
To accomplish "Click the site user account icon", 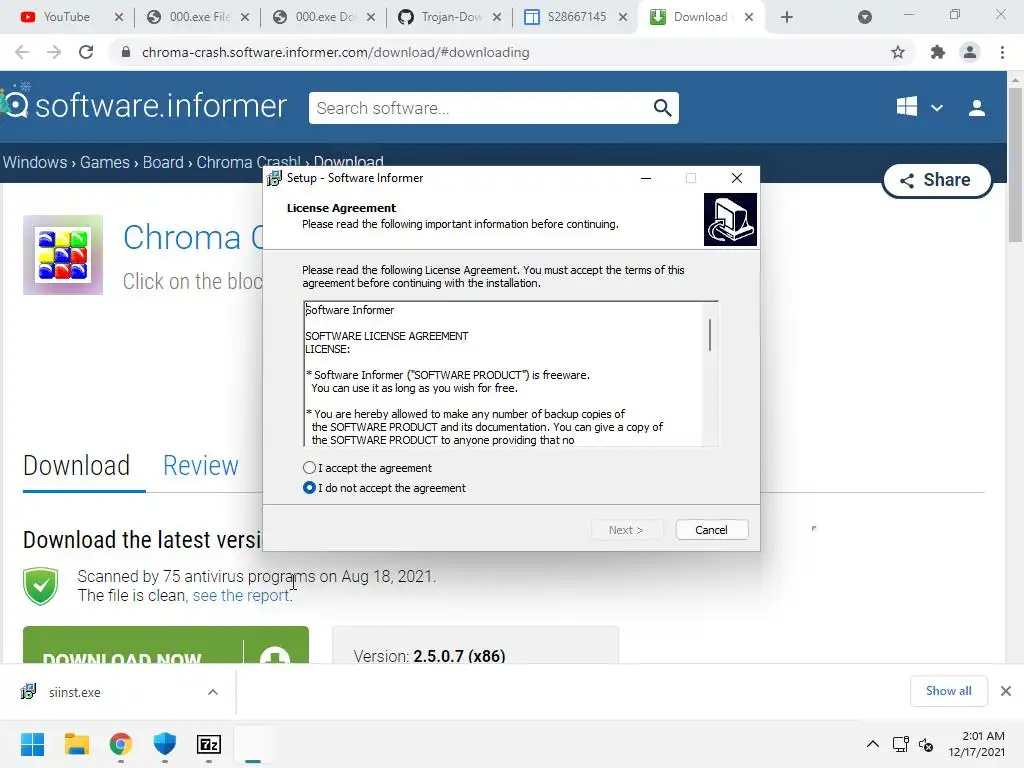I will [976, 108].
